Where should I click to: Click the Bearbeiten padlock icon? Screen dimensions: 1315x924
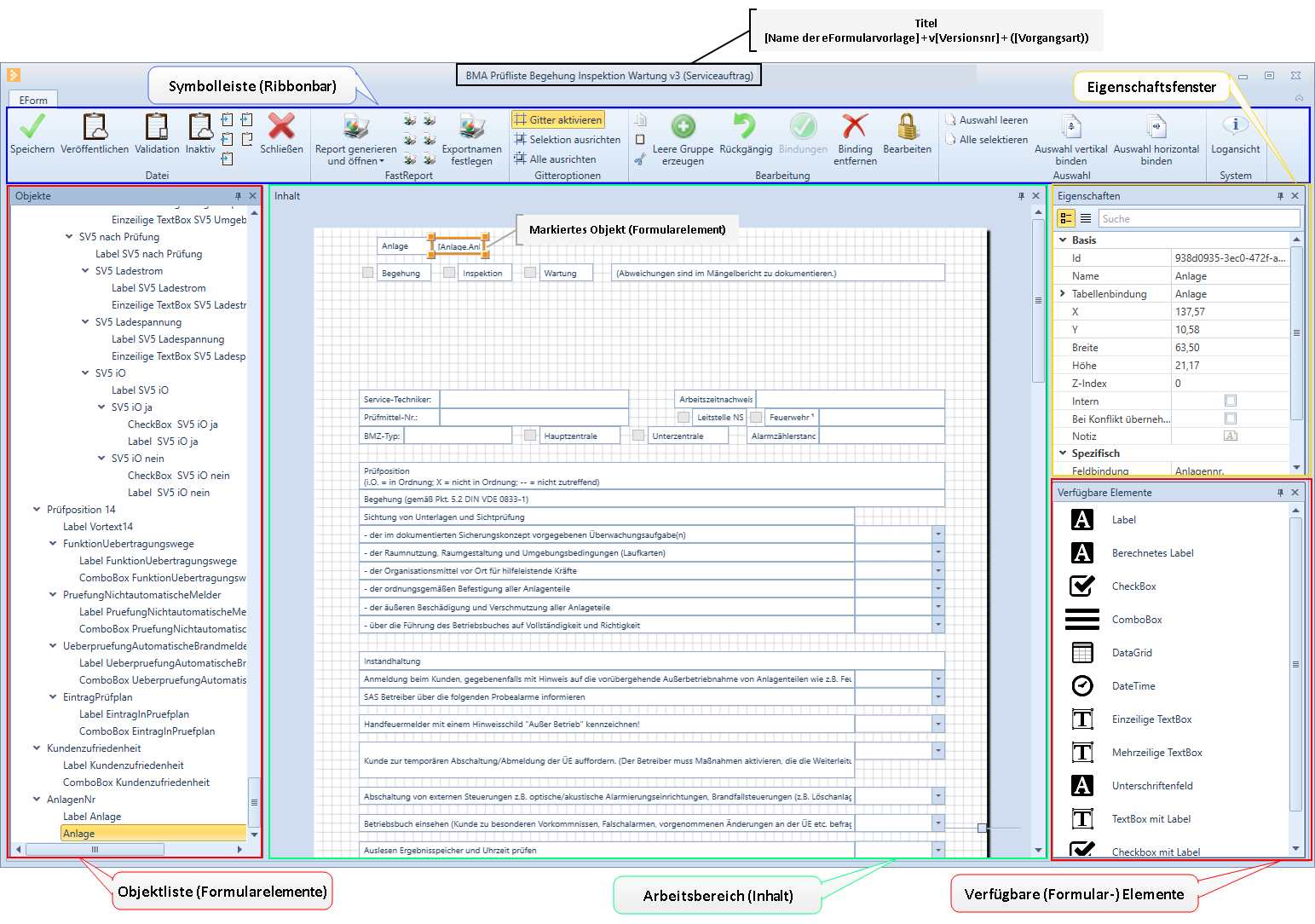[x=907, y=127]
